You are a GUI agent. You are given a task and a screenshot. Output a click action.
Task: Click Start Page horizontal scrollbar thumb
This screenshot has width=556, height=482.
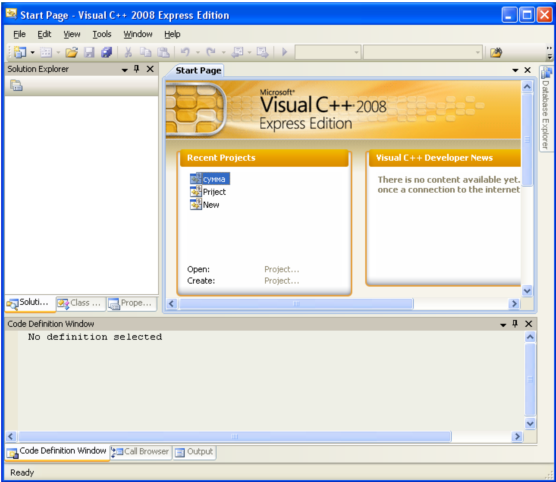pyautogui.click(x=296, y=304)
